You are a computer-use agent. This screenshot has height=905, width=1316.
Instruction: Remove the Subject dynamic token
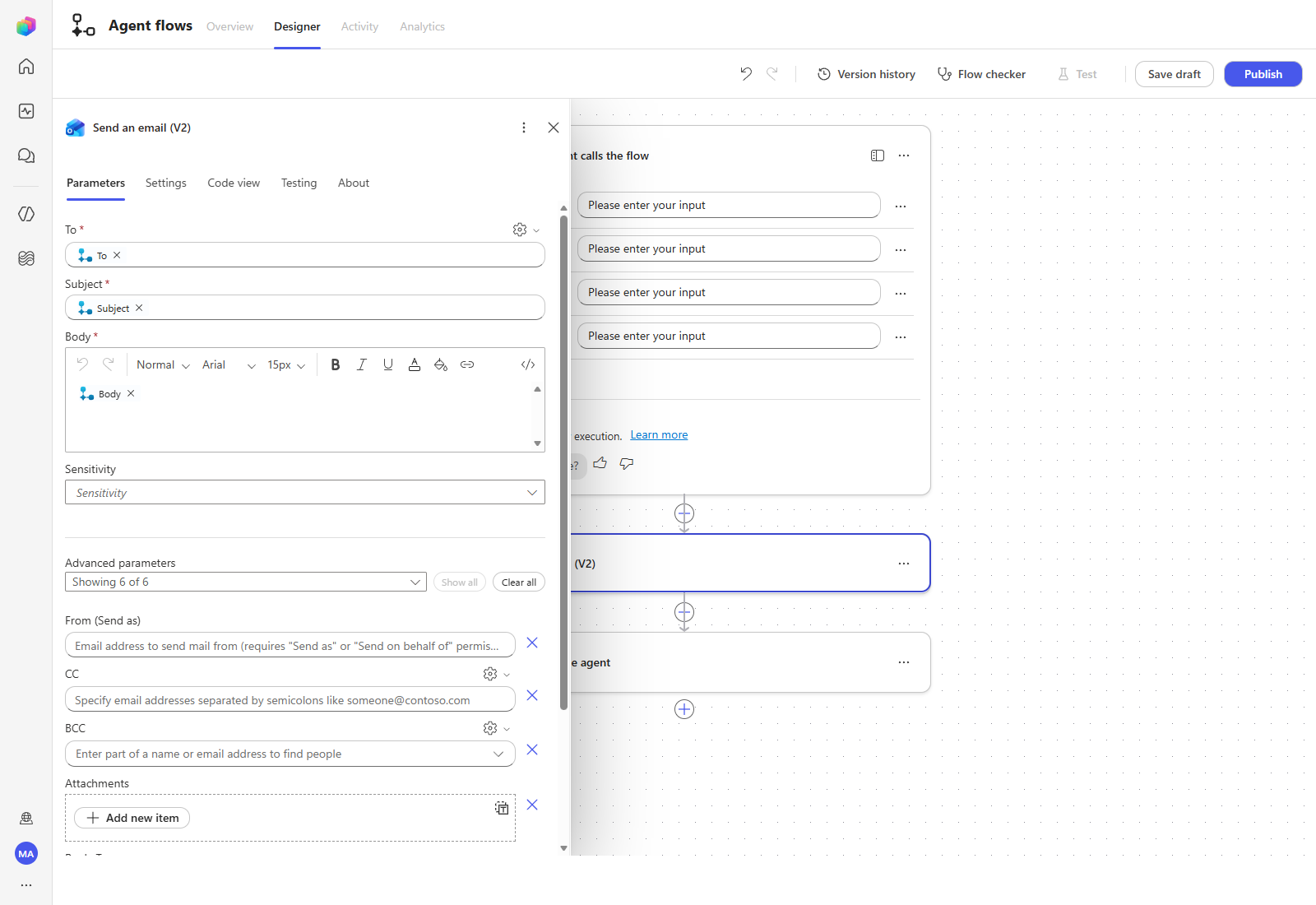139,308
